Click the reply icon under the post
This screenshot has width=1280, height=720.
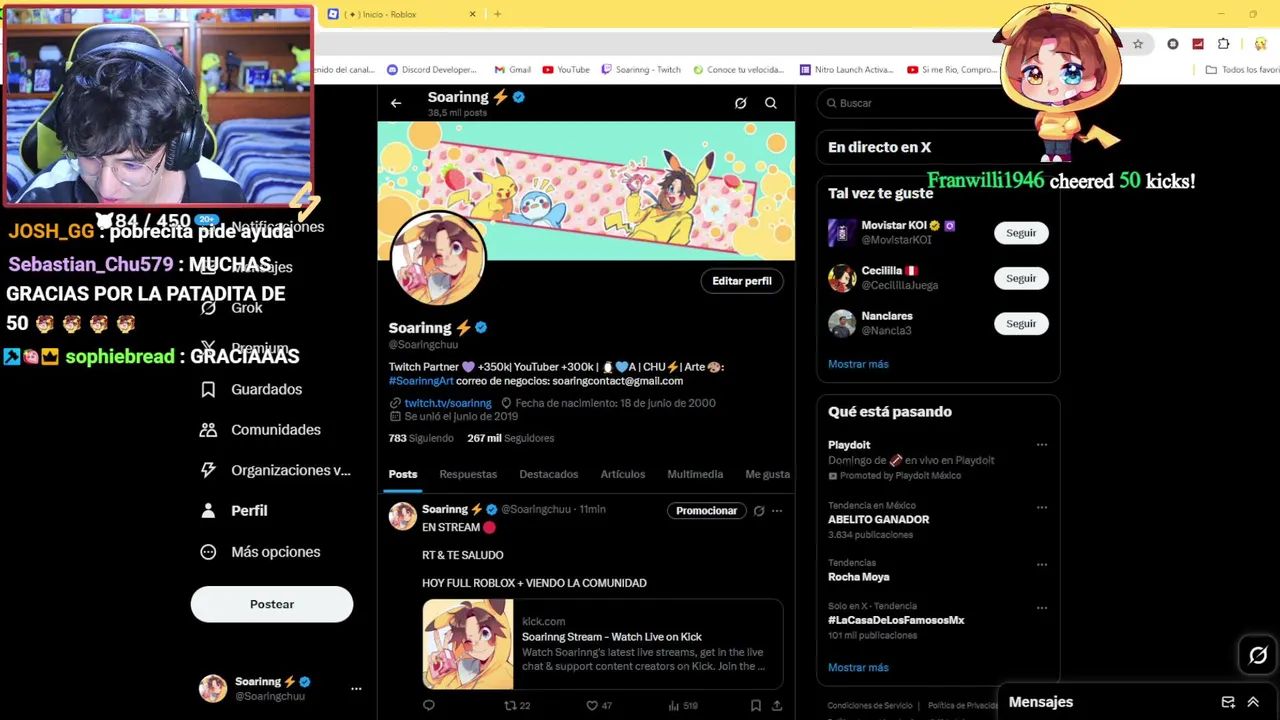[429, 705]
